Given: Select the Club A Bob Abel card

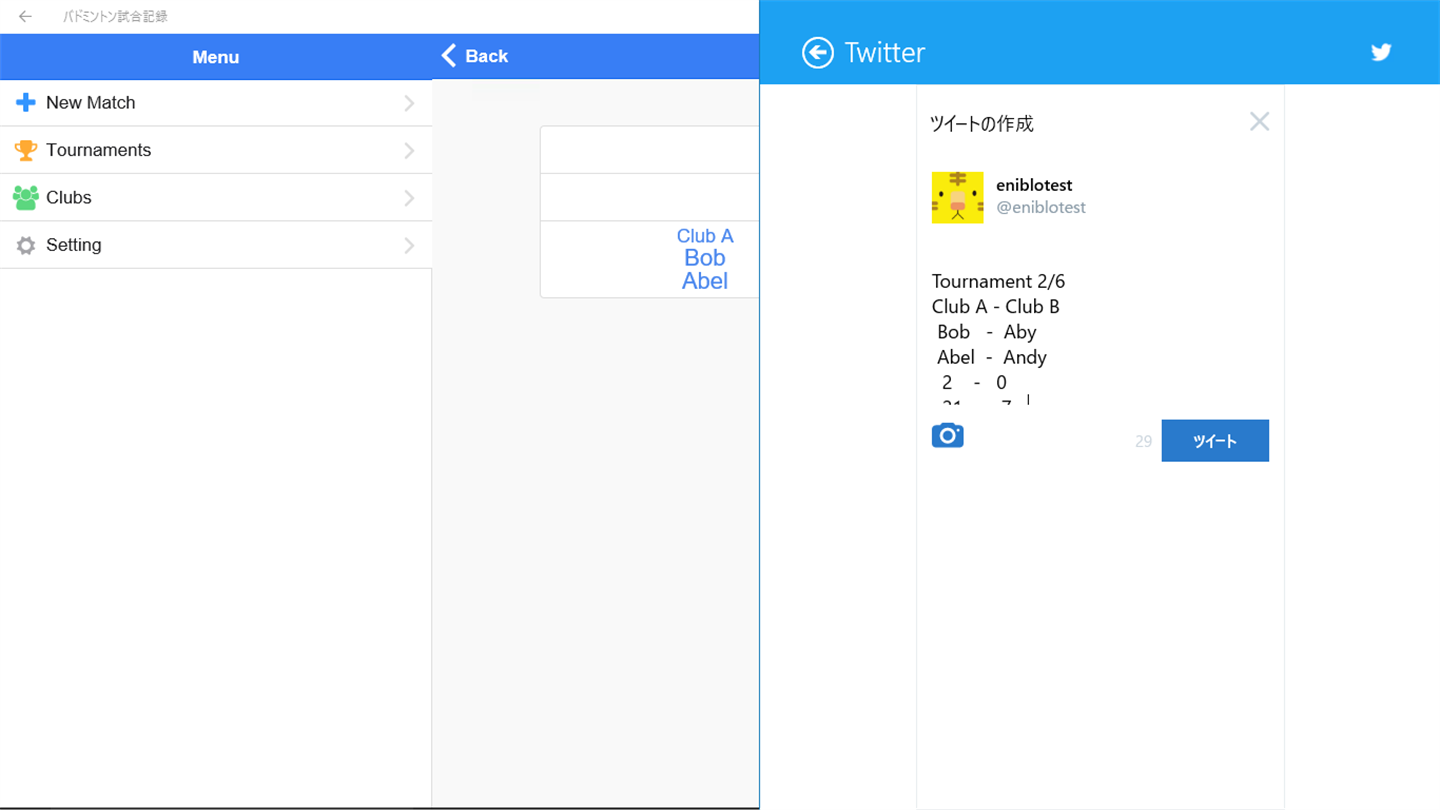Looking at the screenshot, I should 650,259.
